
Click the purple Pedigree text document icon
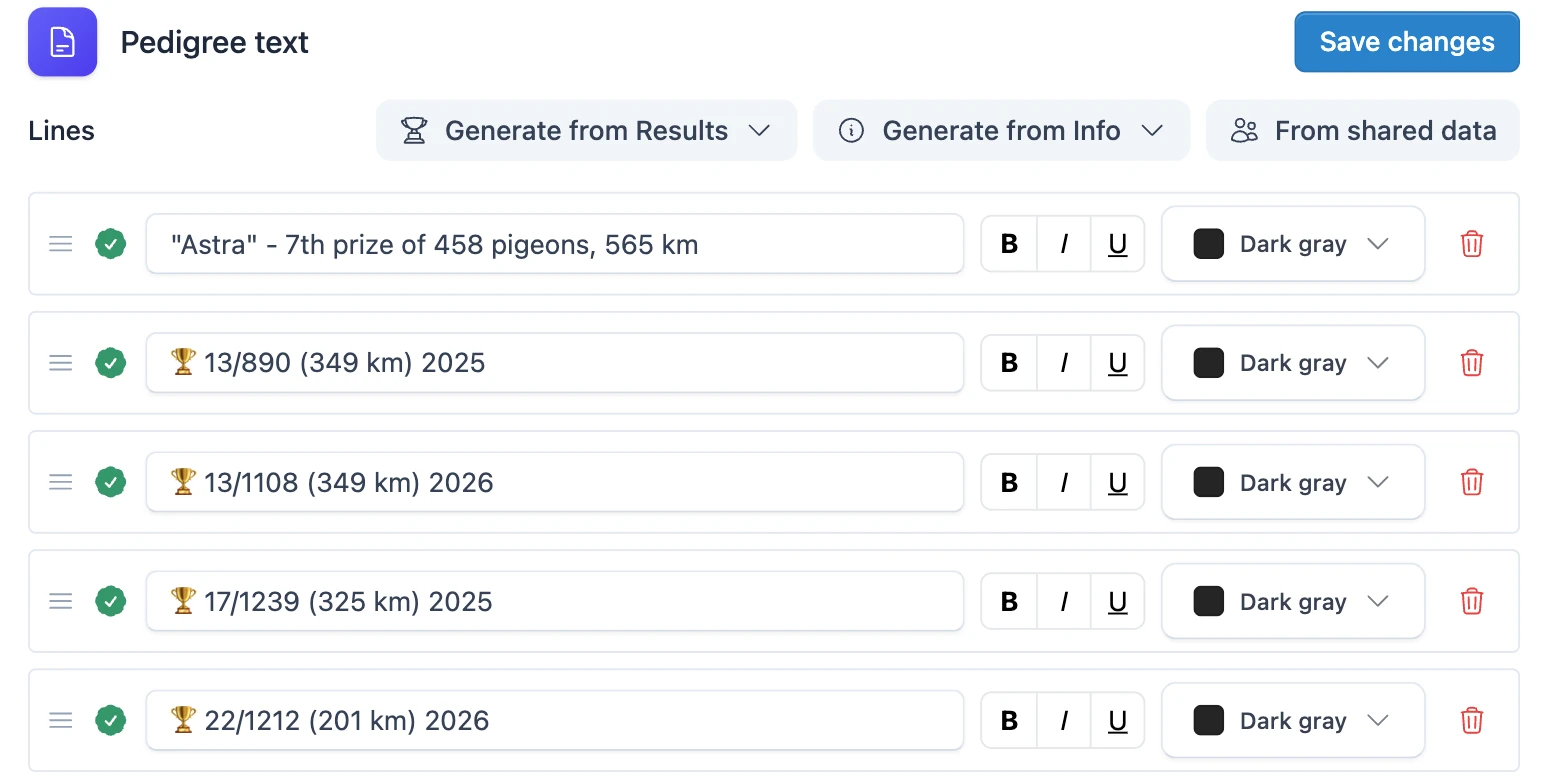(62, 42)
